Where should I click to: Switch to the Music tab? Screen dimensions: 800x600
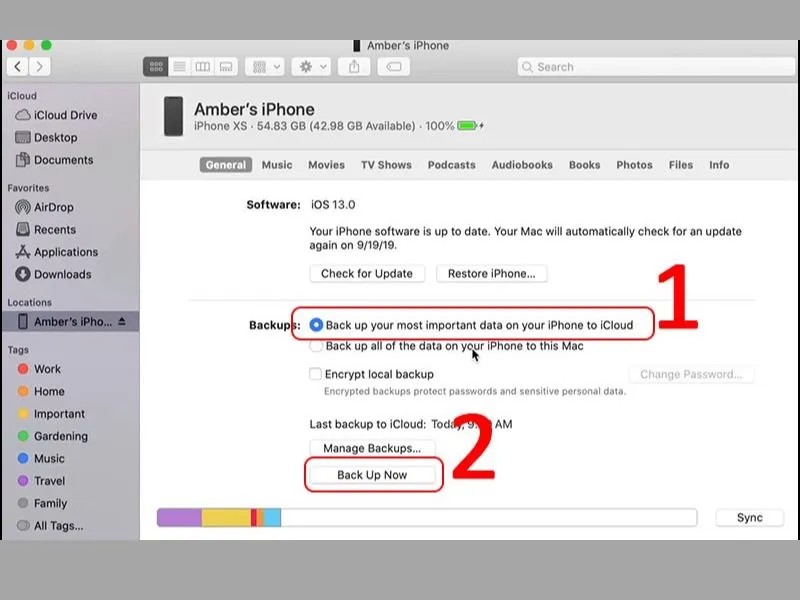(x=277, y=165)
